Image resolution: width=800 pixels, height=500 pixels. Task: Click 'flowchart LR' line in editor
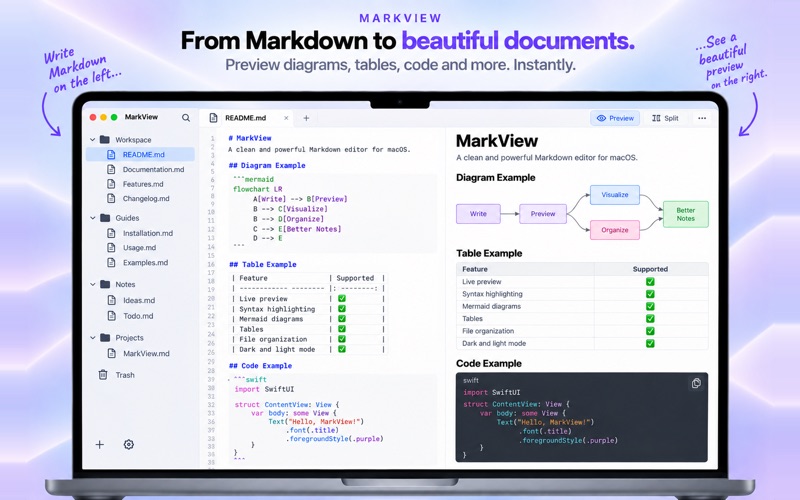(x=257, y=189)
